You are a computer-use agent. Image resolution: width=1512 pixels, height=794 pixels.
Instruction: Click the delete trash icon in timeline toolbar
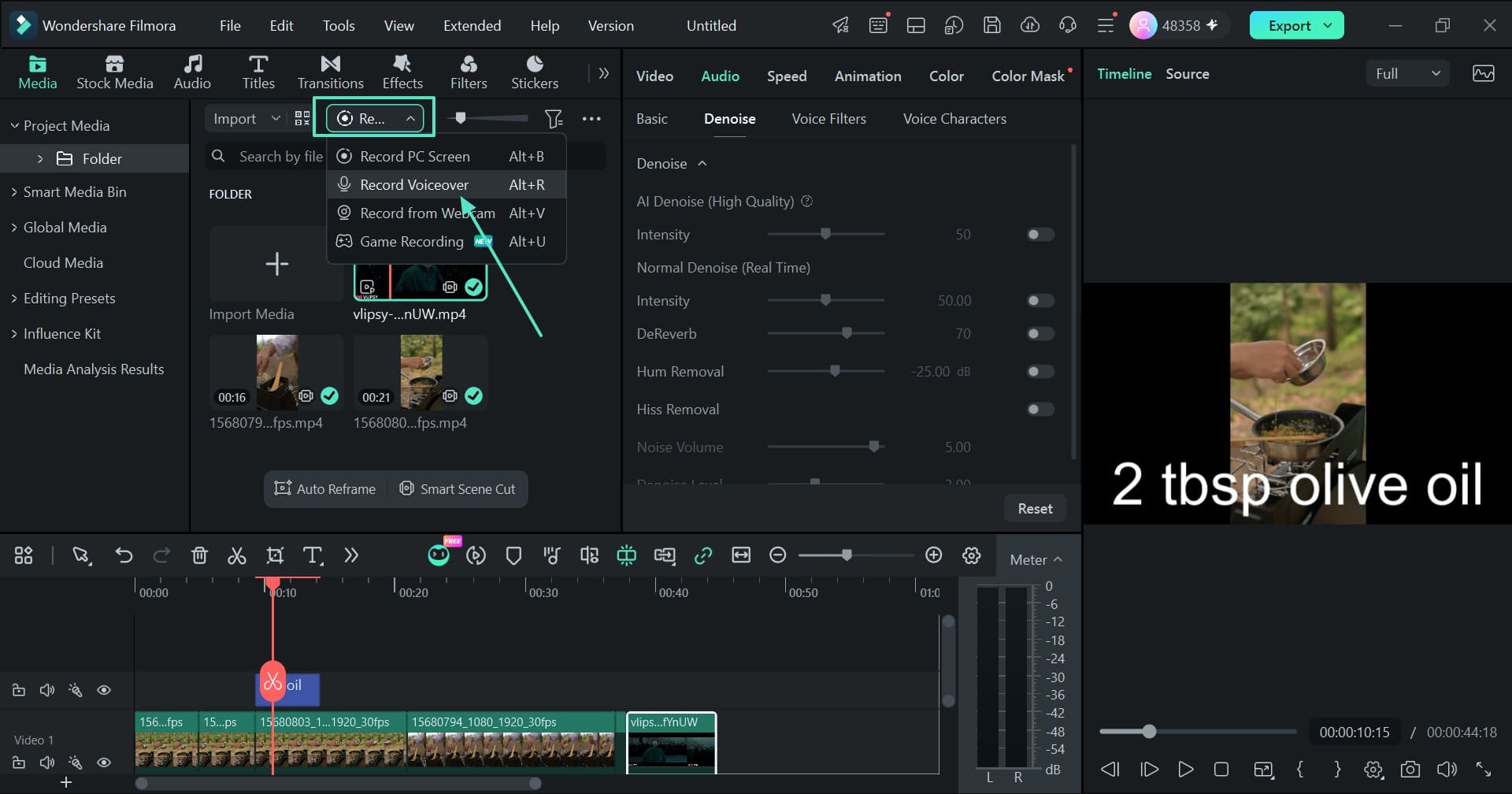(199, 556)
